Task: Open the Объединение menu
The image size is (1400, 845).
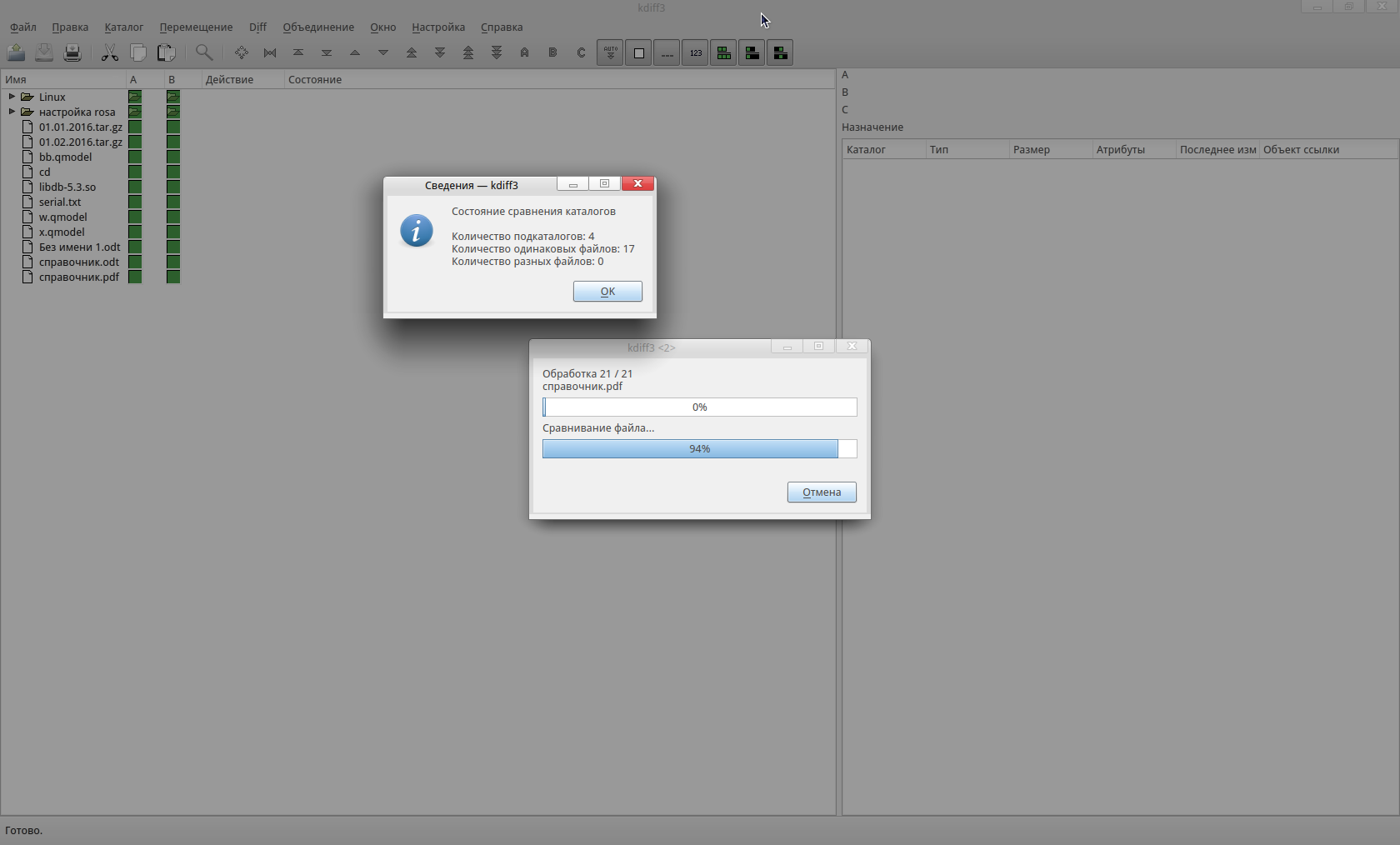Action: coord(318,27)
